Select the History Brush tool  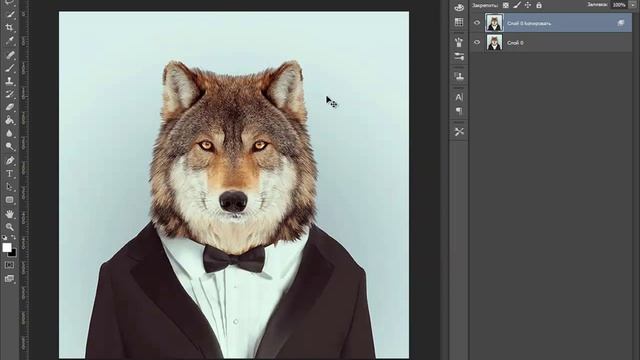coord(10,94)
